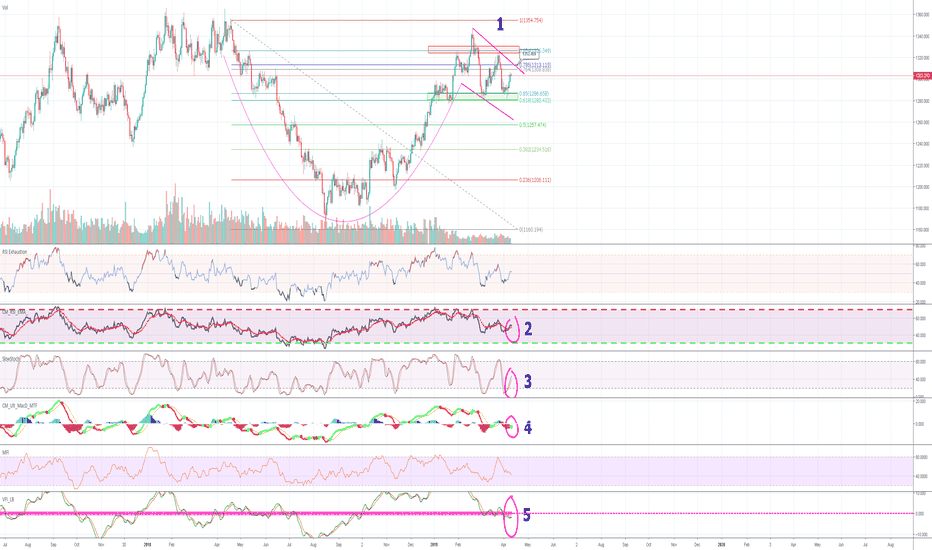Click the Fibonacci 1(1354.754) level label

531,20
